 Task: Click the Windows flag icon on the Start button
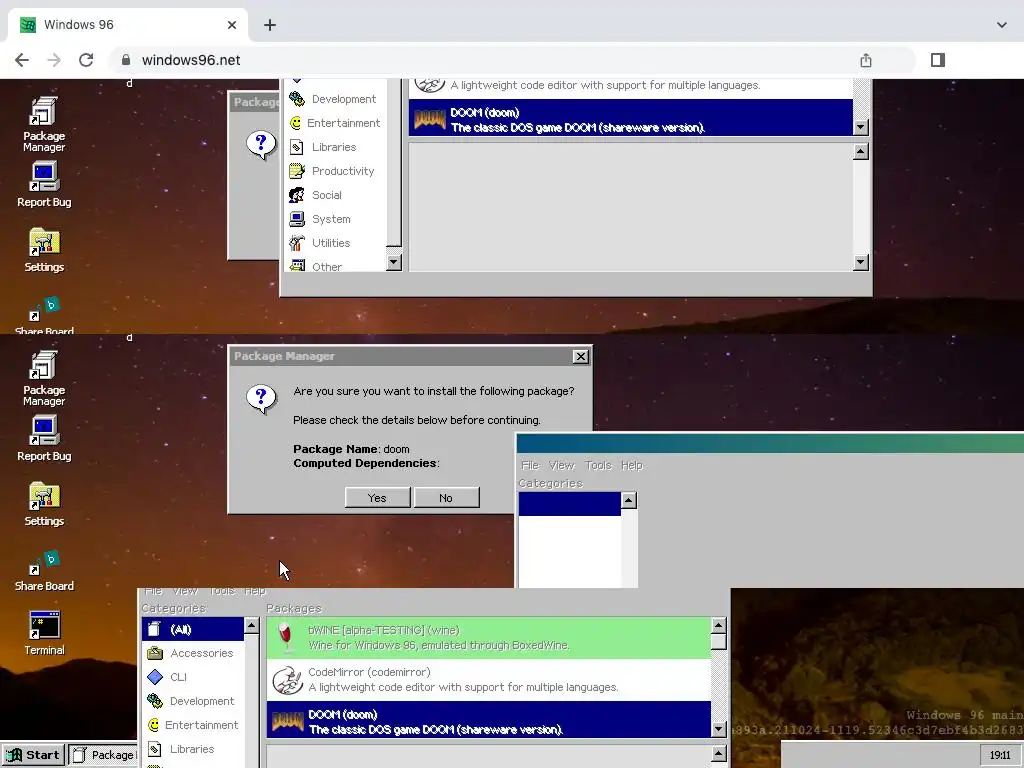(14, 755)
